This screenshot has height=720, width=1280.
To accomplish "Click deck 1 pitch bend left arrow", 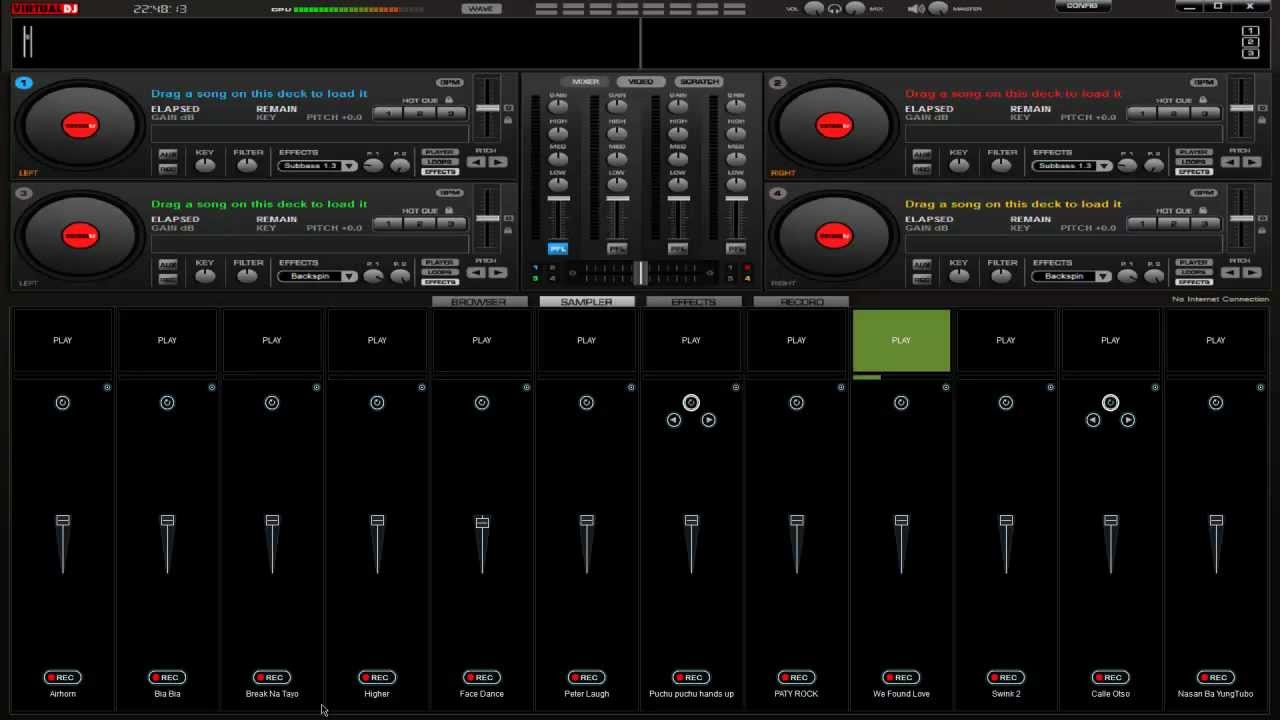I will click(477, 162).
